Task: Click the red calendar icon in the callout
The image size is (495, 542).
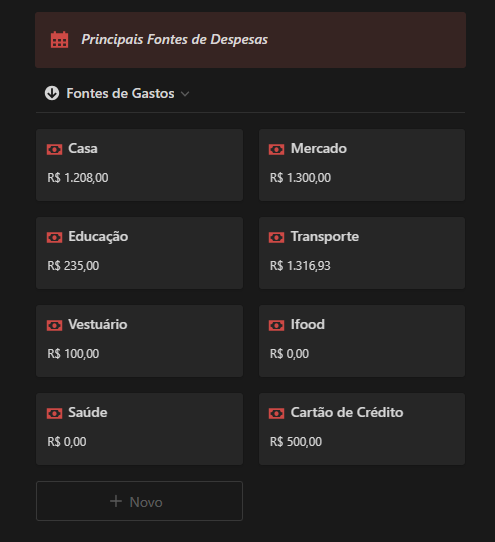Action: pyautogui.click(x=59, y=40)
